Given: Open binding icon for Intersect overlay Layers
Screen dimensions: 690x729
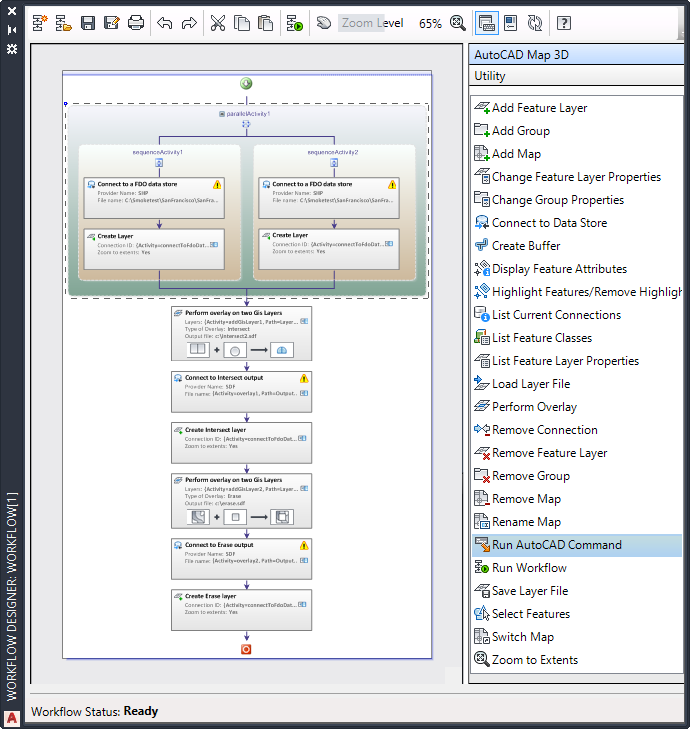Looking at the screenshot, I should 304,321.
